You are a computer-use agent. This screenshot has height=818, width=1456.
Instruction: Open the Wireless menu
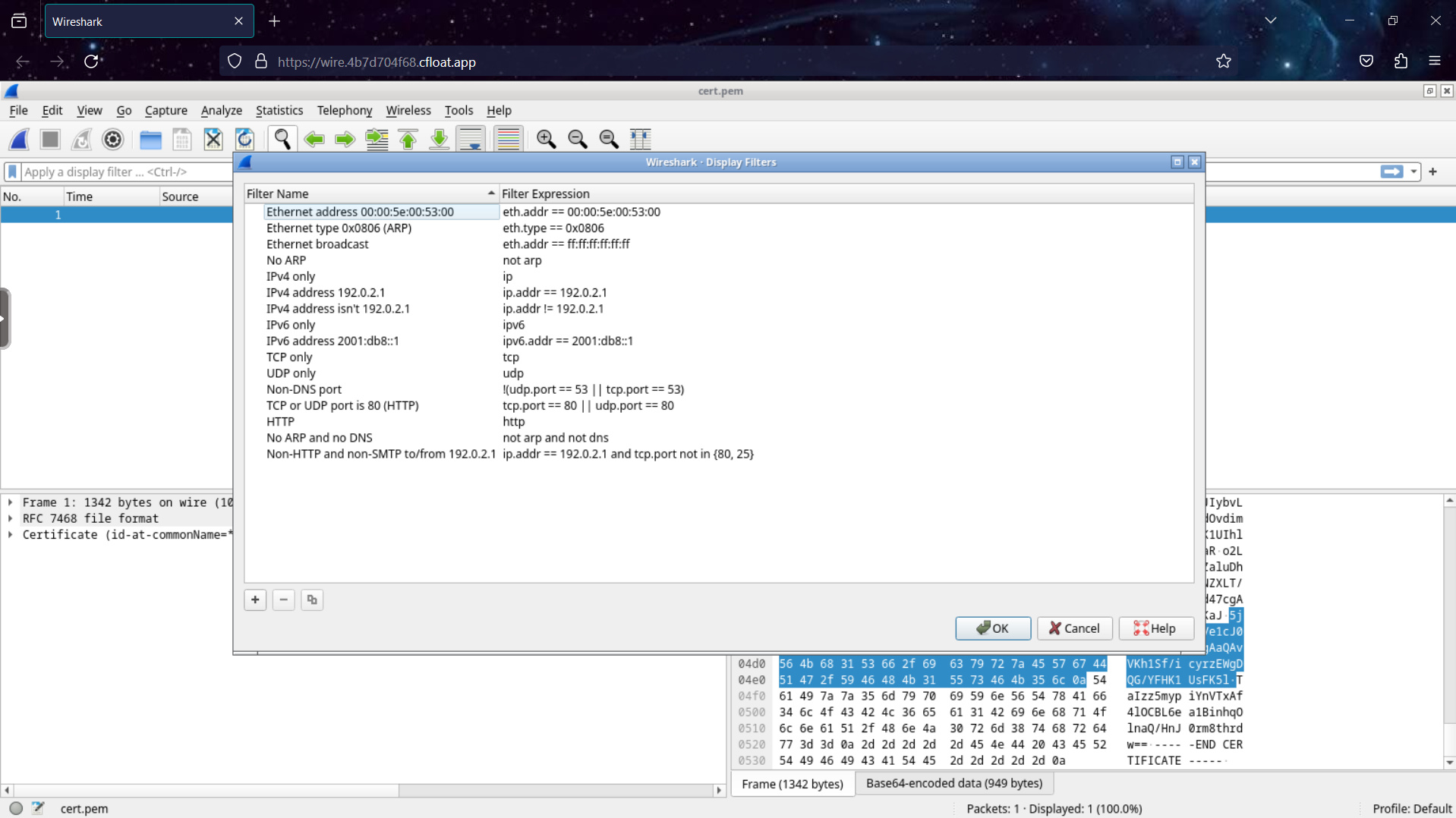(x=408, y=111)
